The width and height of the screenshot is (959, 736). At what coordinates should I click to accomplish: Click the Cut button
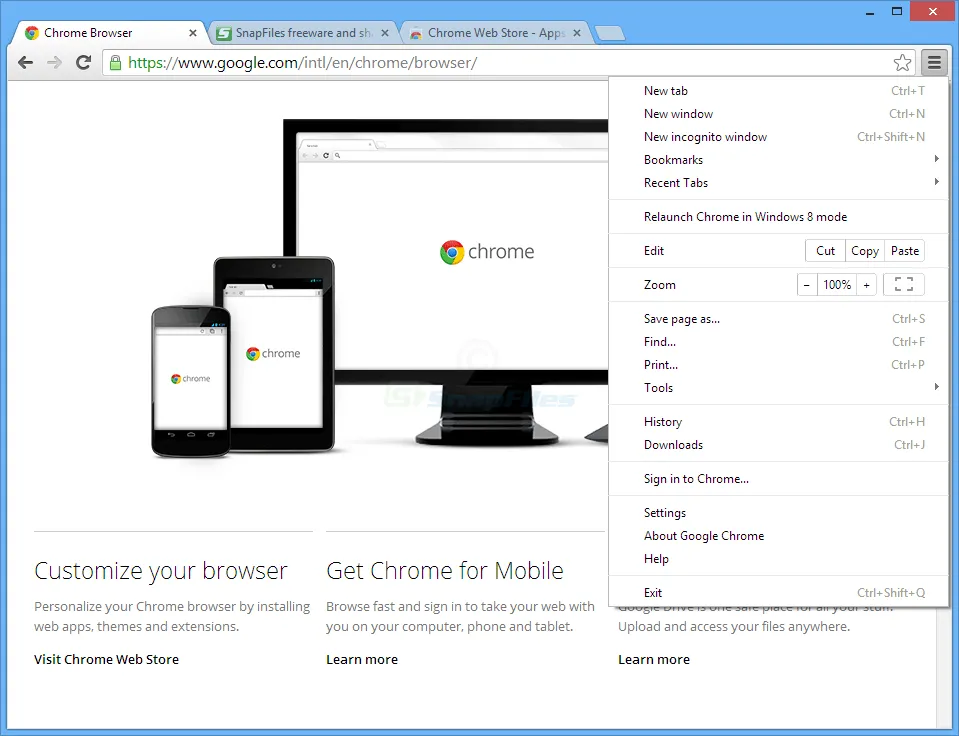pyautogui.click(x=825, y=251)
